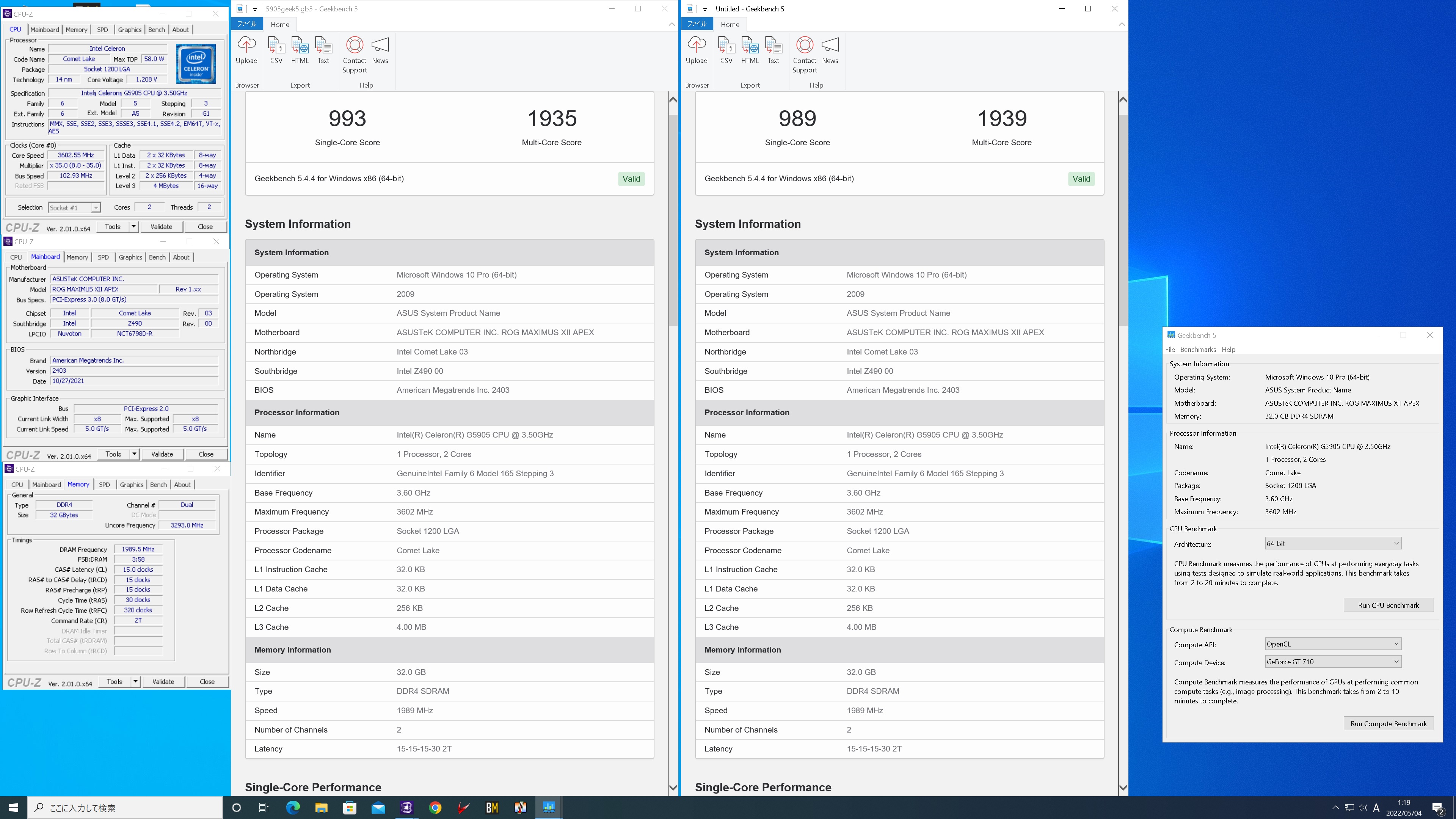
Task: Open File Explorer from taskbar
Action: pos(321,808)
